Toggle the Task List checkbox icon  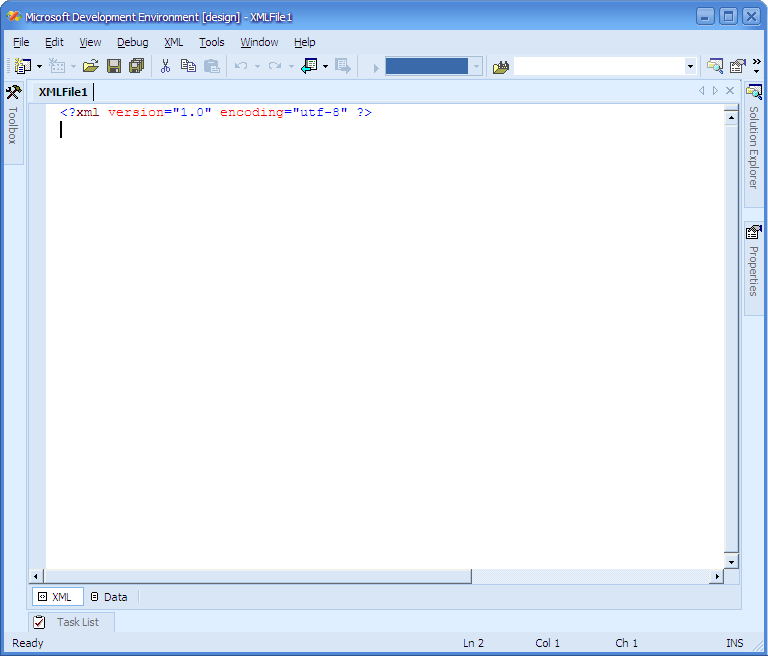(x=39, y=622)
